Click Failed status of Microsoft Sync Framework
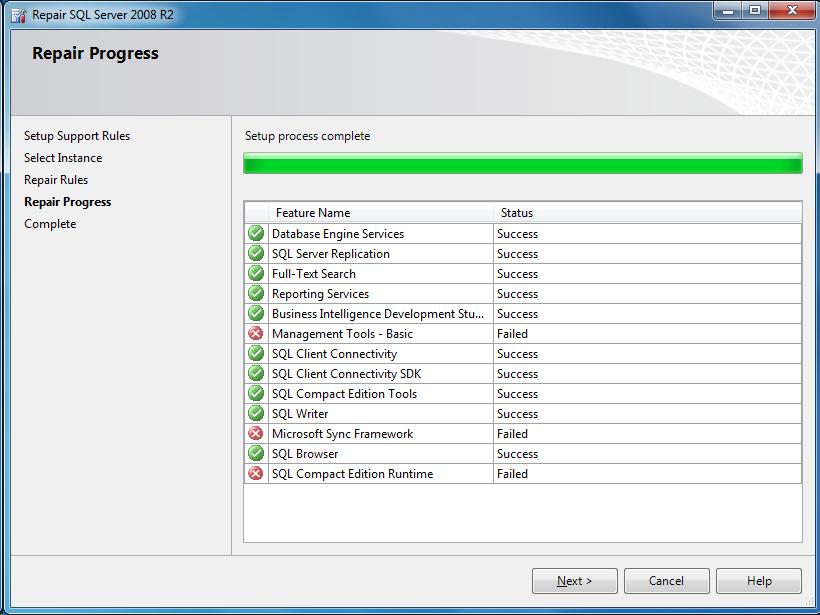Viewport: 820px width, 615px height. coord(512,434)
